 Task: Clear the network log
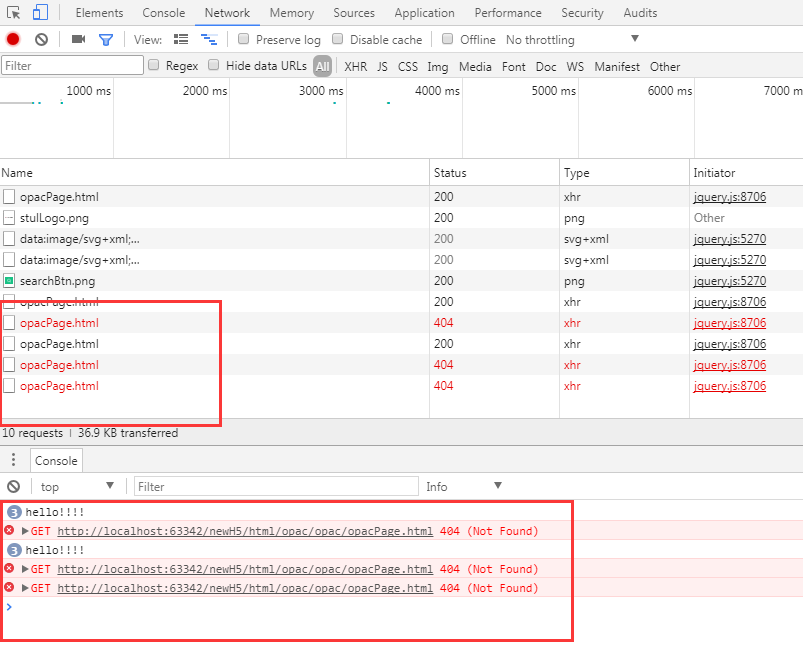tap(41, 39)
